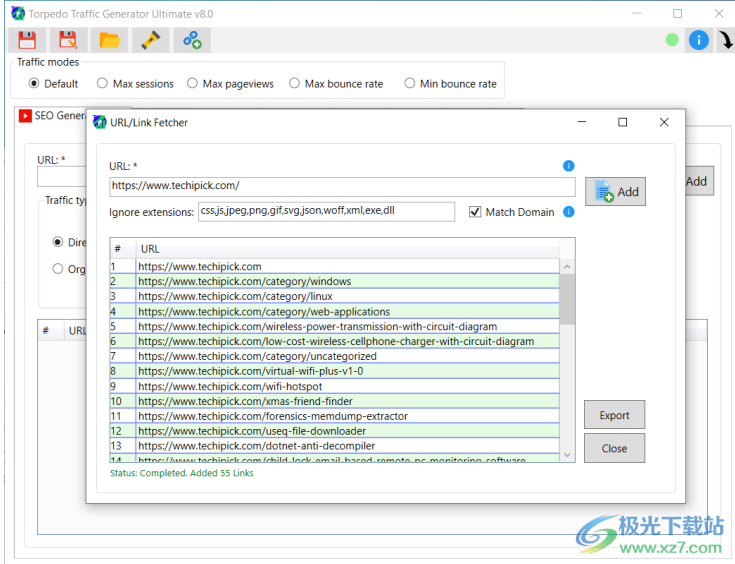Open the yellow folder icon in toolbar
The width and height of the screenshot is (735, 564).
click(x=110, y=40)
